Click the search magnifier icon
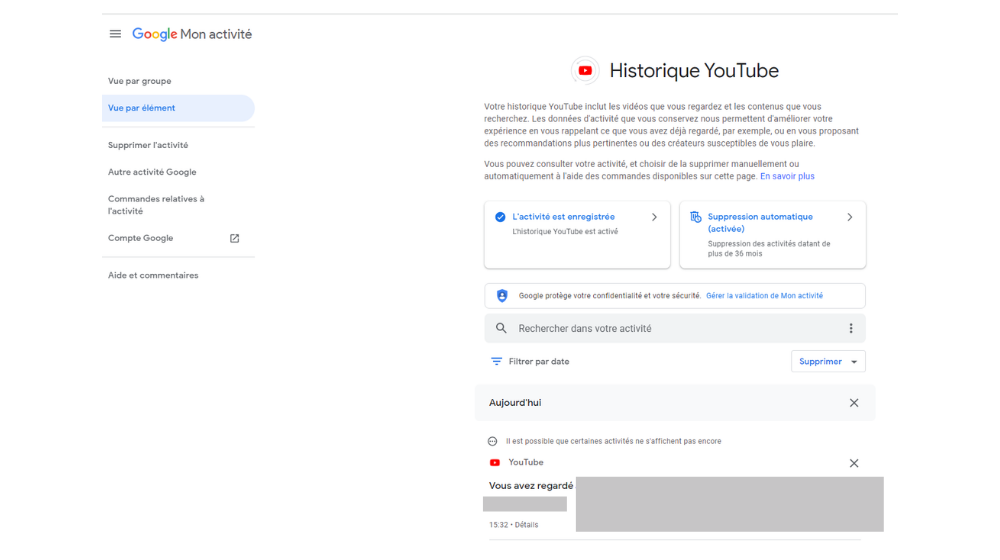This screenshot has height=560, width=1000. (501, 328)
